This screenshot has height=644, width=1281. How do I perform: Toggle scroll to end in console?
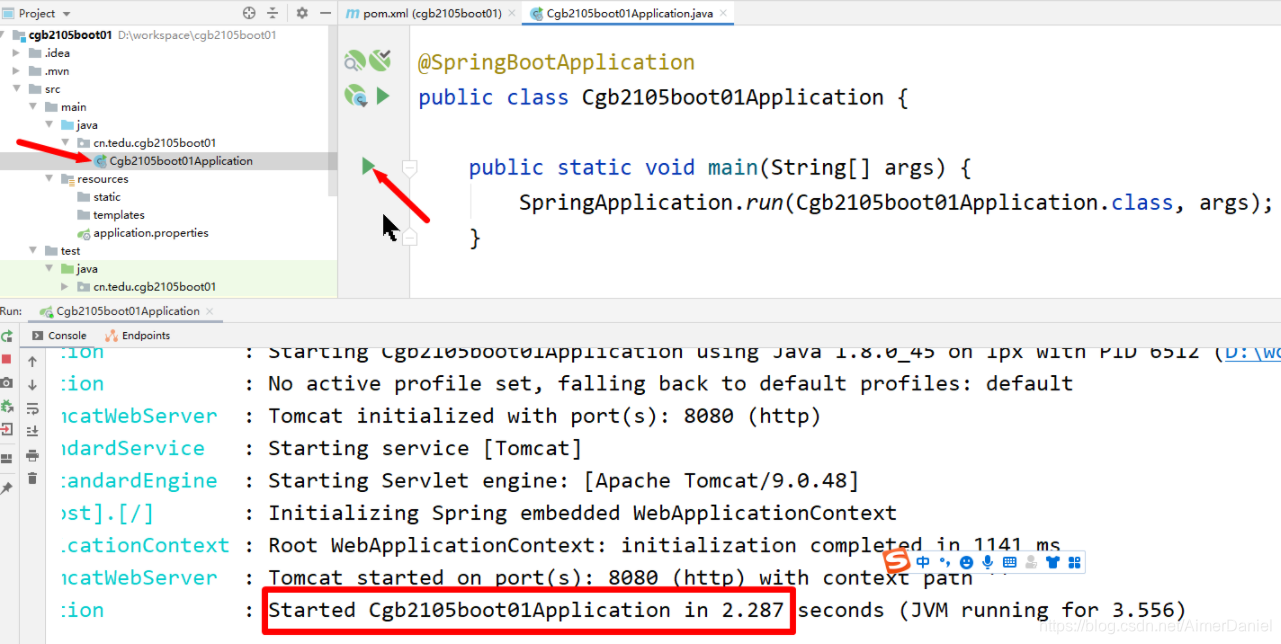32,432
